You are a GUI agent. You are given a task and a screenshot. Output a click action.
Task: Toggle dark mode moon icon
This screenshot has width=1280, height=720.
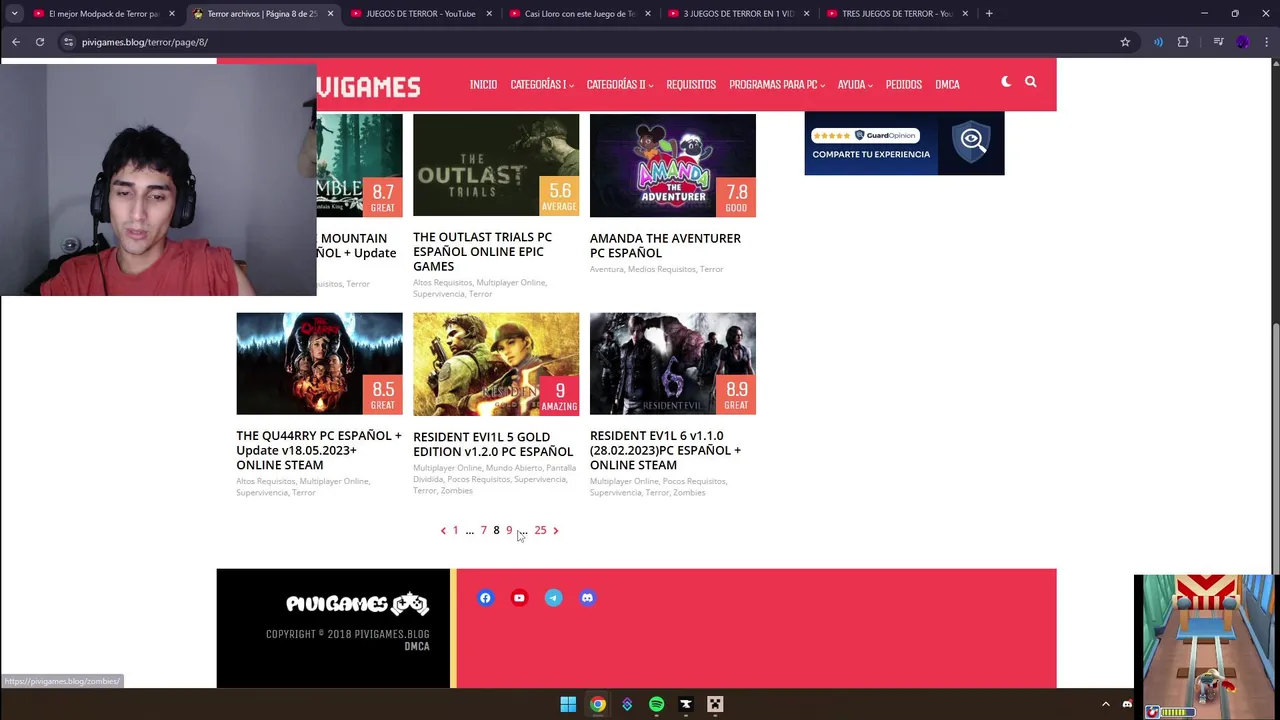(x=1006, y=82)
